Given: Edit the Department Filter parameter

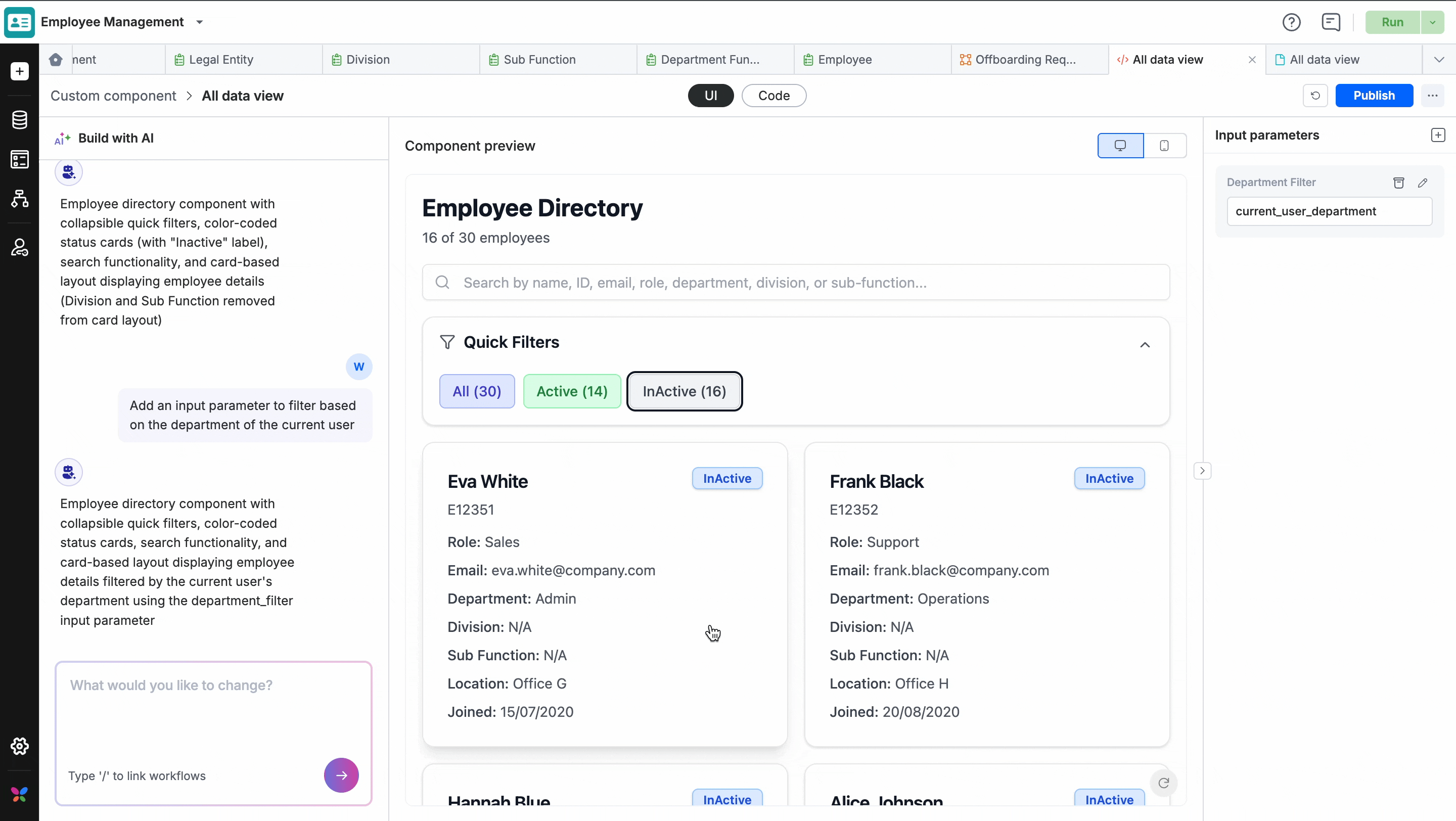Looking at the screenshot, I should pos(1423,183).
